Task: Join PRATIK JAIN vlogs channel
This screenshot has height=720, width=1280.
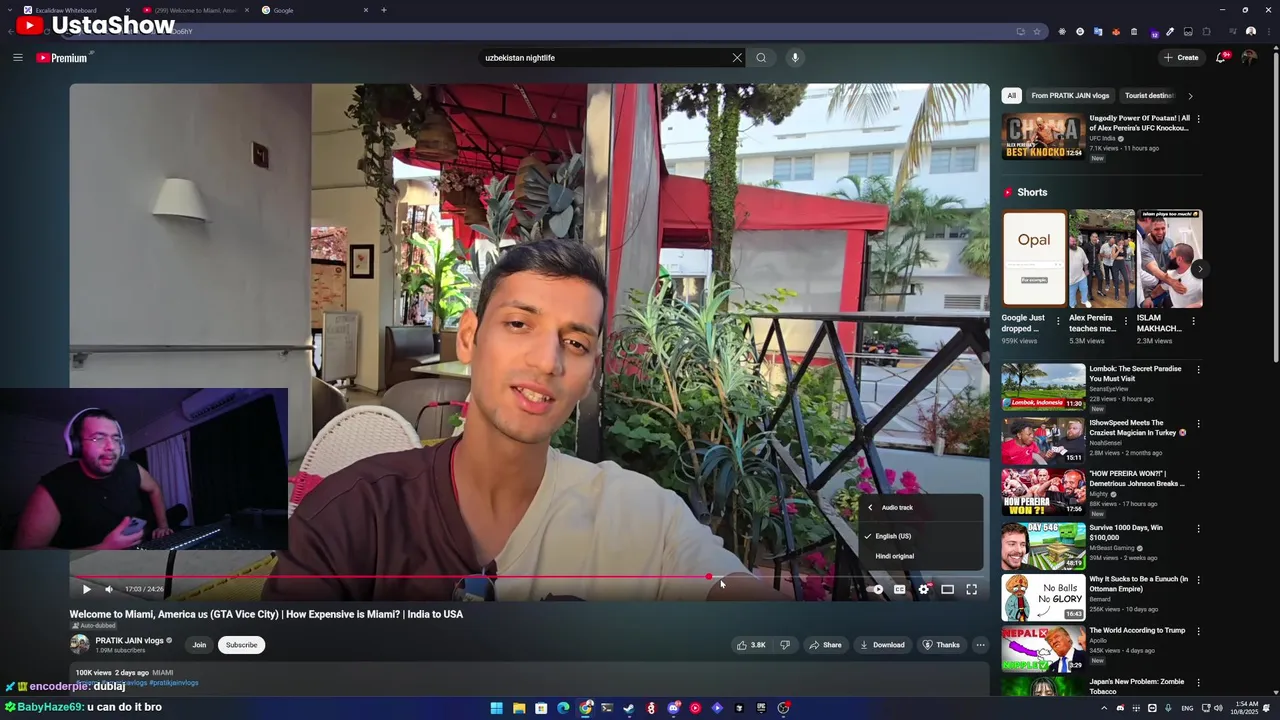Action: pos(199,645)
